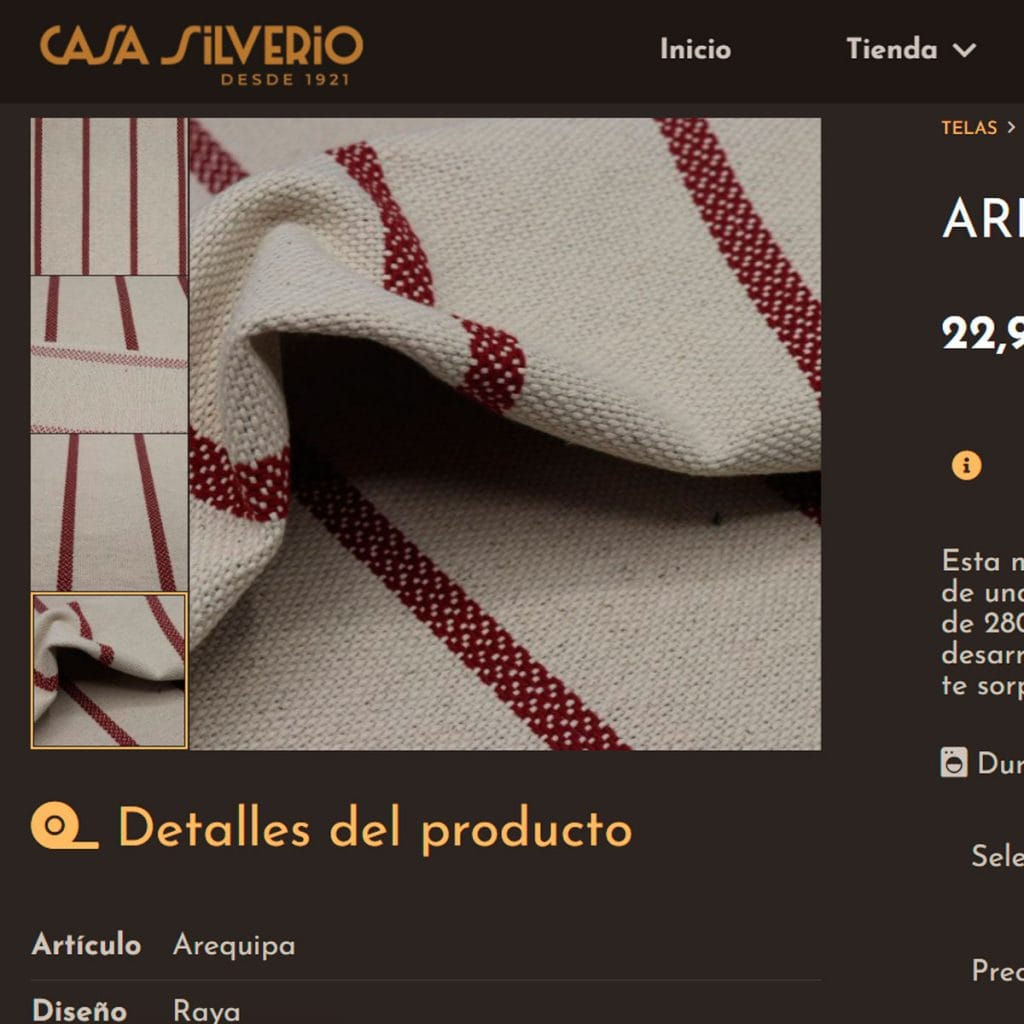Viewport: 1024px width, 1024px height.
Task: Expand the Tienda menu chevron
Action: click(965, 50)
